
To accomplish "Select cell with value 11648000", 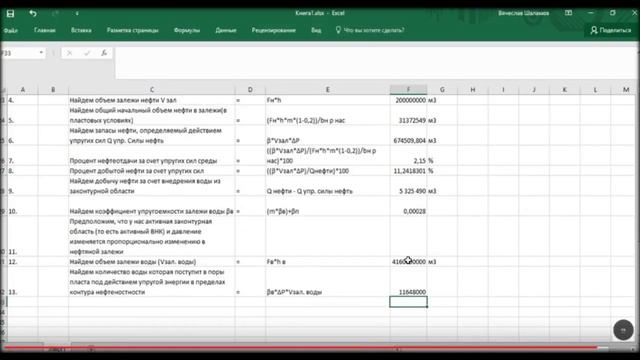I will click(x=408, y=282).
